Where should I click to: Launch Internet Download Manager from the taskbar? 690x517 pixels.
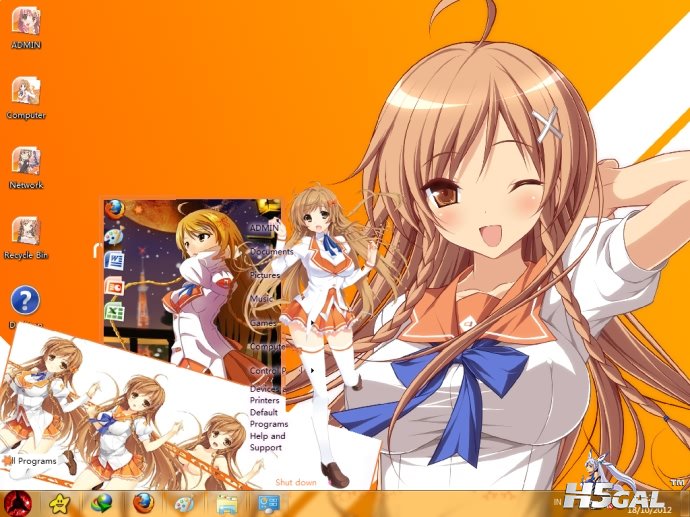[x=102, y=503]
